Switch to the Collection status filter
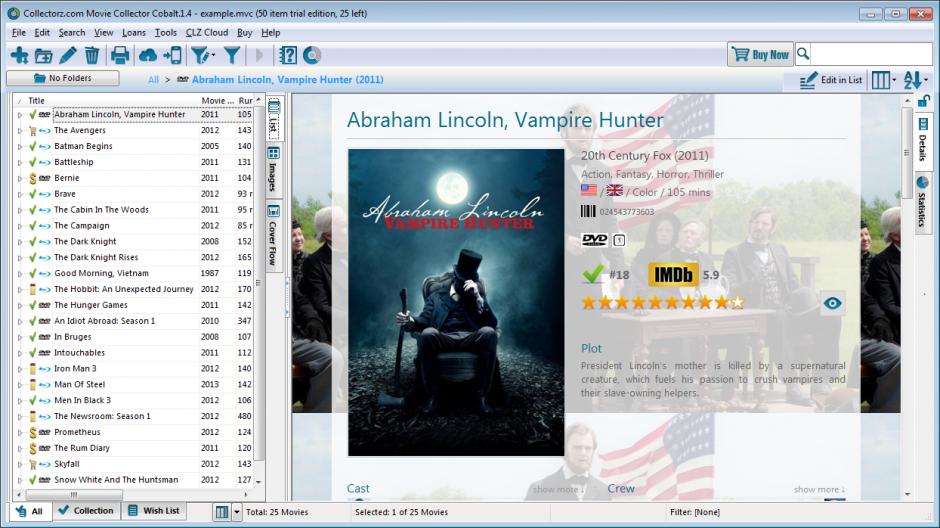The width and height of the screenshot is (940, 528). coord(86,511)
